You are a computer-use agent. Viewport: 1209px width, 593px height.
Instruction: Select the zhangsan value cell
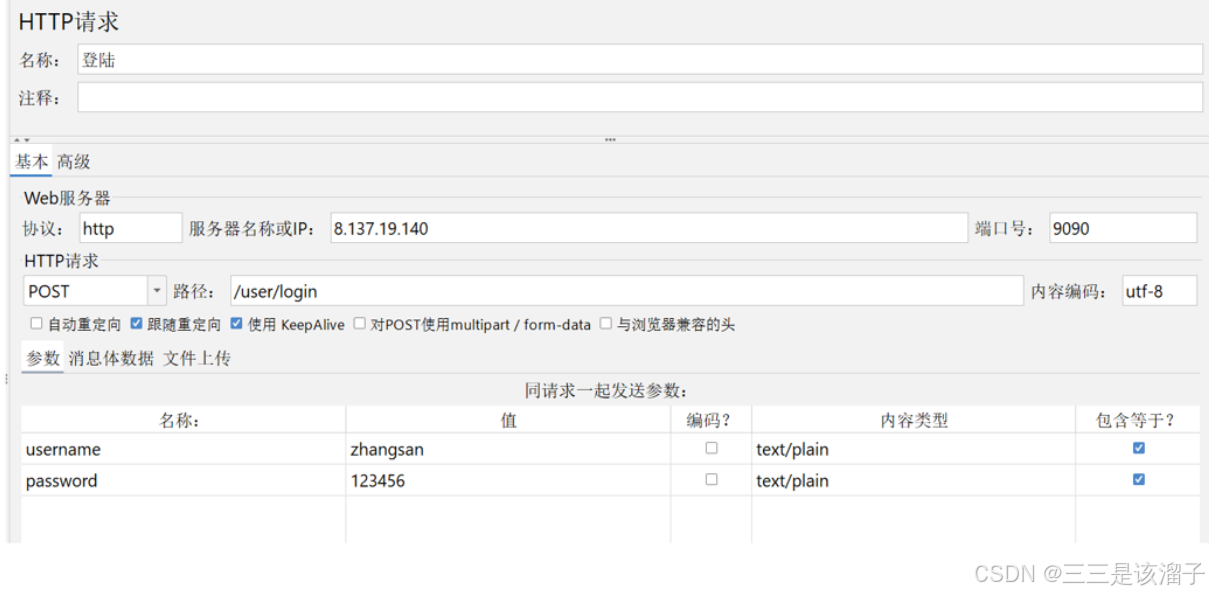click(508, 449)
